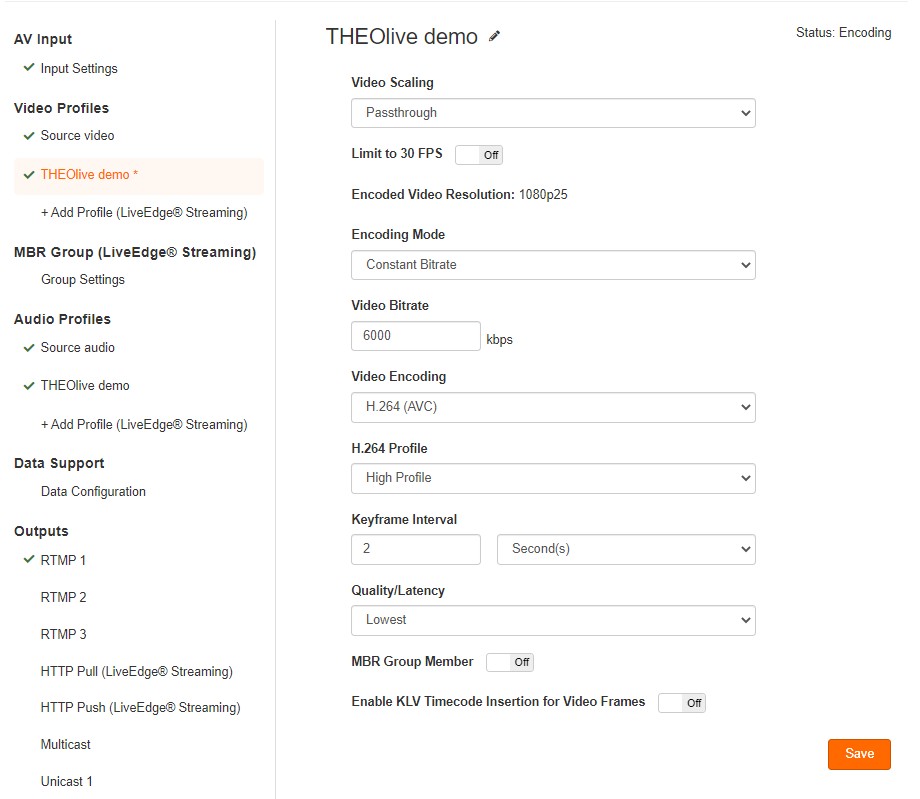This screenshot has width=920, height=799.
Task: Open the Keyframe Interval unit dropdown
Action: tap(626, 549)
